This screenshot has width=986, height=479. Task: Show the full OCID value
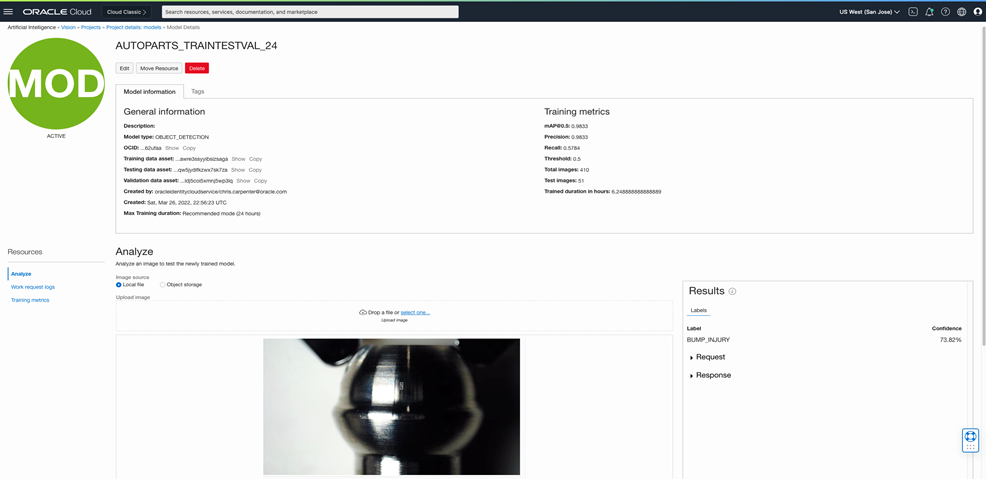[x=172, y=148]
